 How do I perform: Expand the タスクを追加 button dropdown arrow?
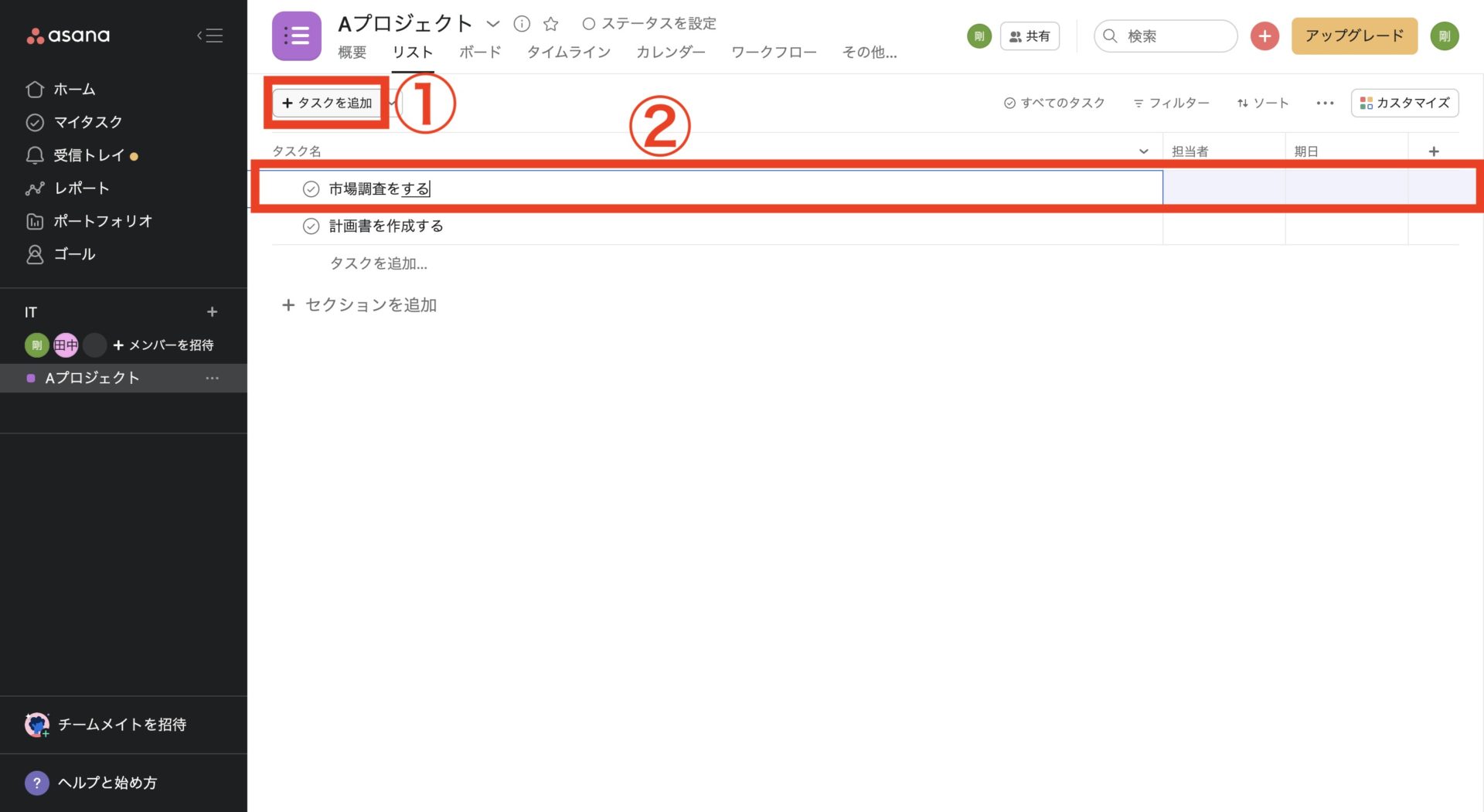tap(392, 103)
